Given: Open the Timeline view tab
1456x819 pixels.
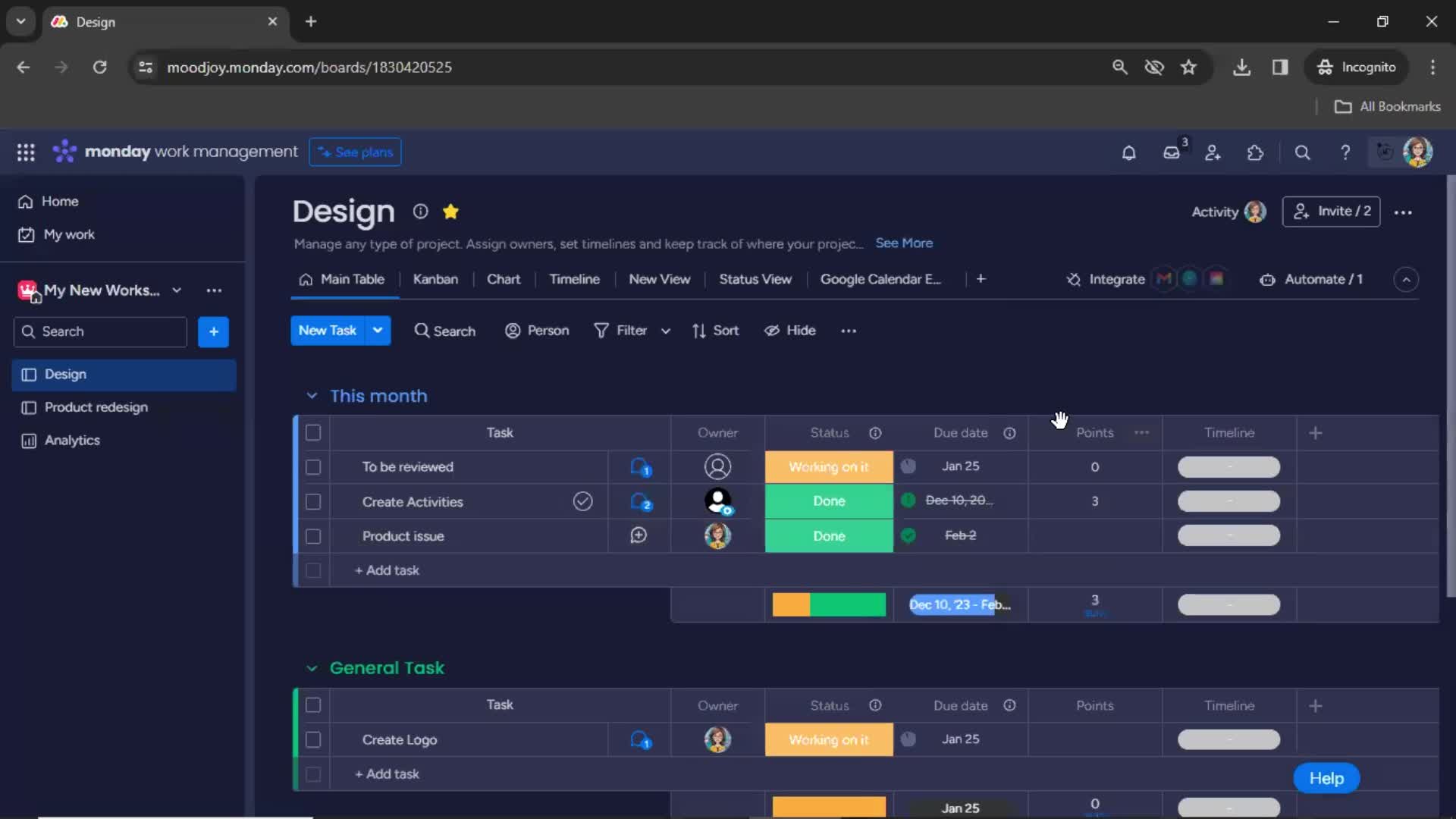Looking at the screenshot, I should point(575,279).
